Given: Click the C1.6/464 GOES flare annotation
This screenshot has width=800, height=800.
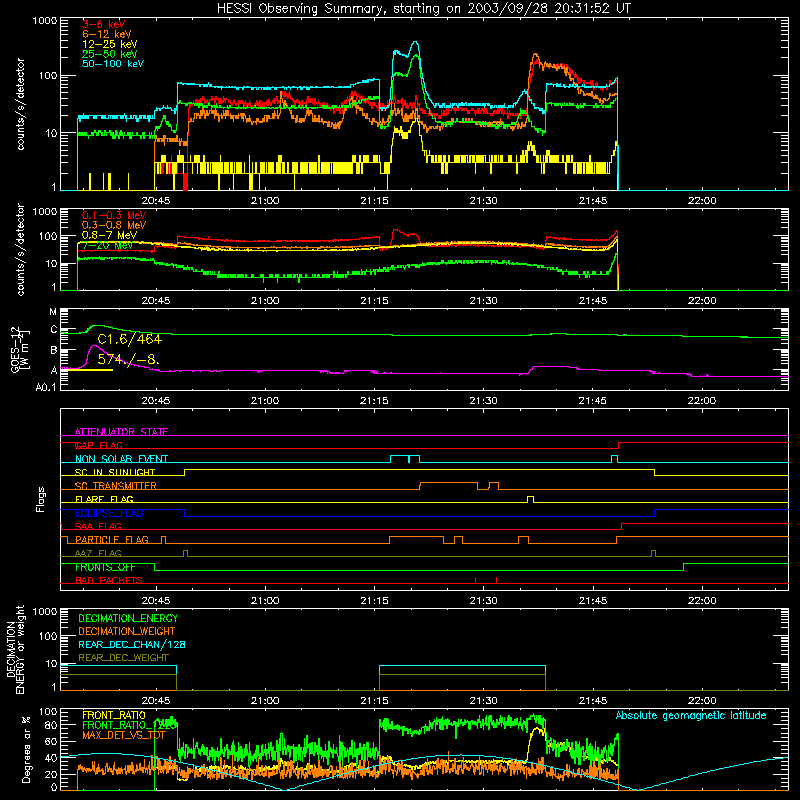Looking at the screenshot, I should (x=130, y=339).
